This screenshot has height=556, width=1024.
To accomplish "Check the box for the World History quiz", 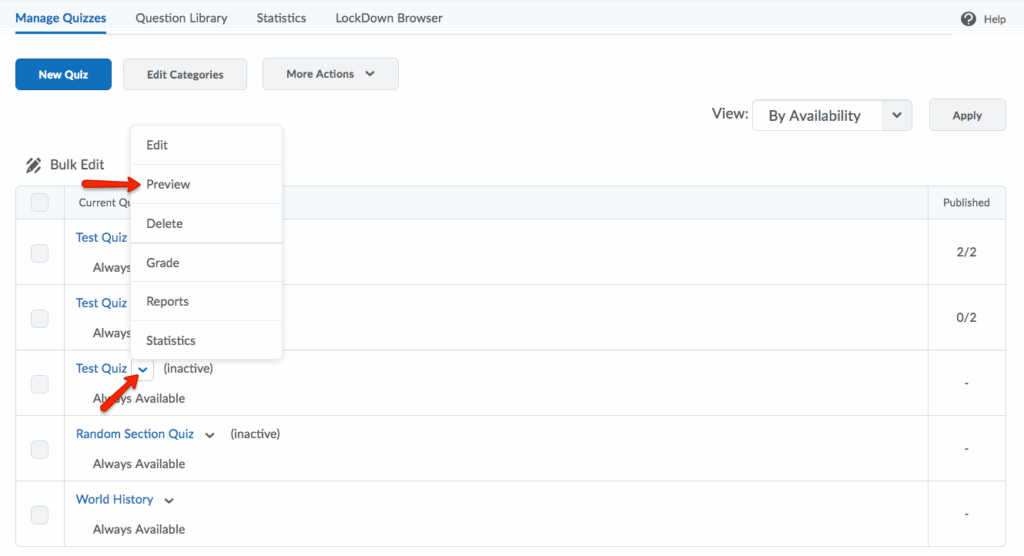I will 40,515.
